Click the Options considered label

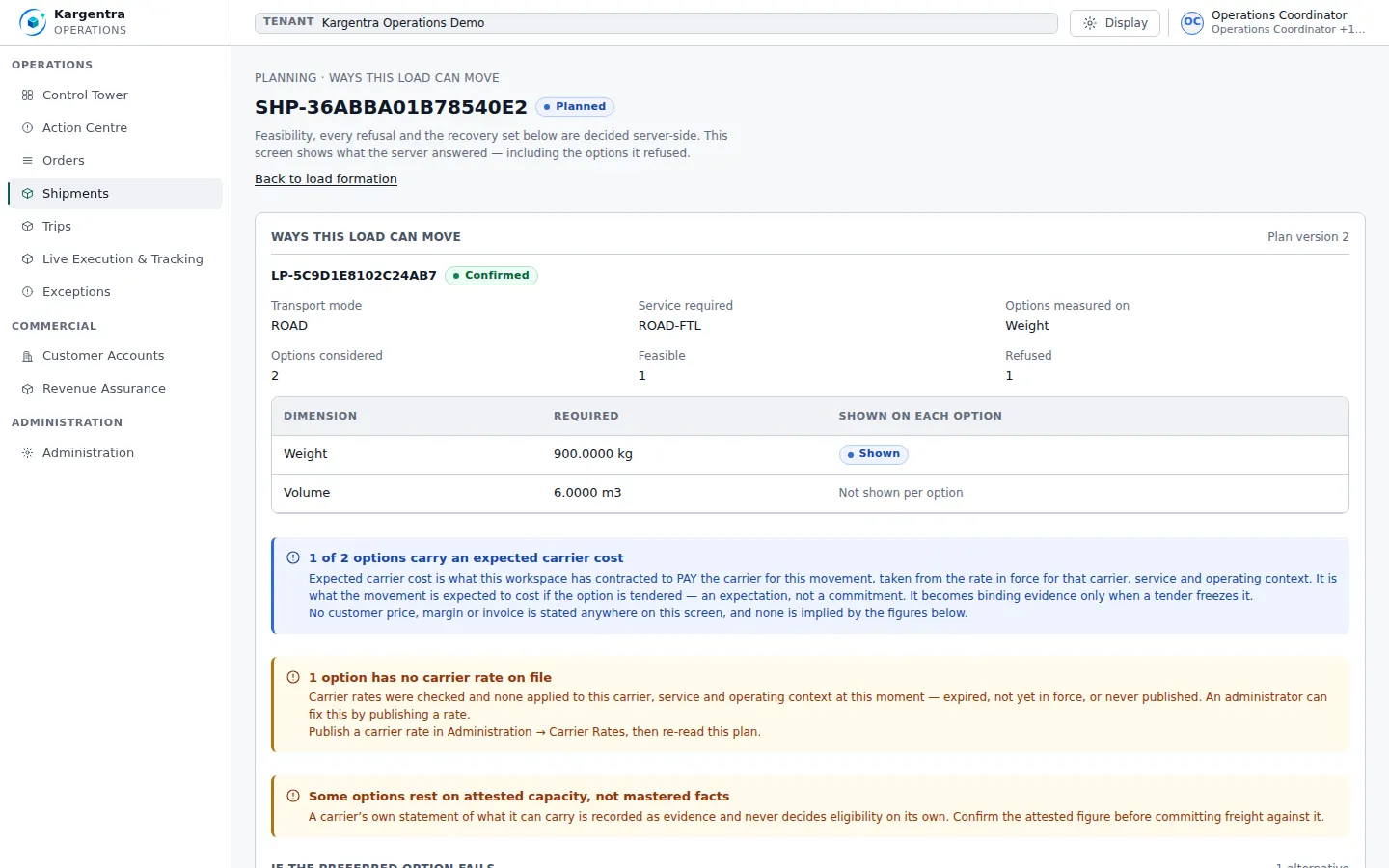pos(327,356)
